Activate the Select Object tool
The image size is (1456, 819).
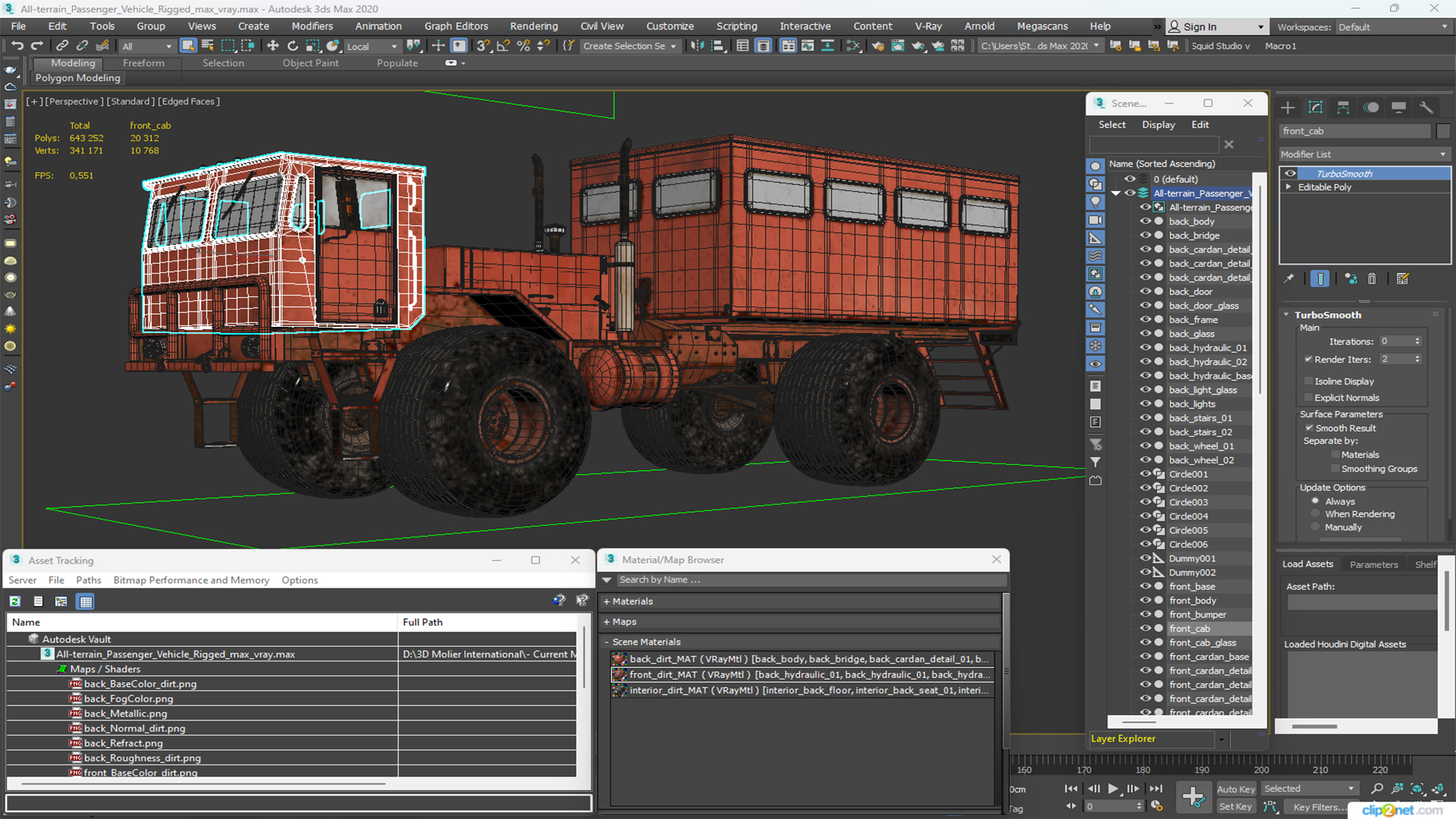click(x=188, y=45)
